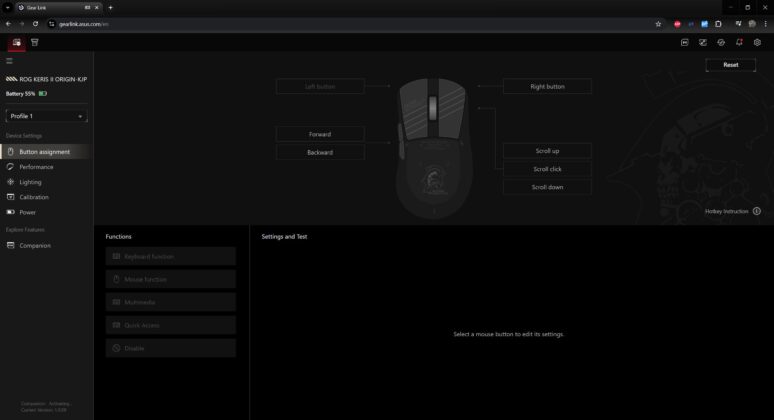
Task: Collapse the sidebar with the hamburger menu icon
Action: (x=9, y=61)
